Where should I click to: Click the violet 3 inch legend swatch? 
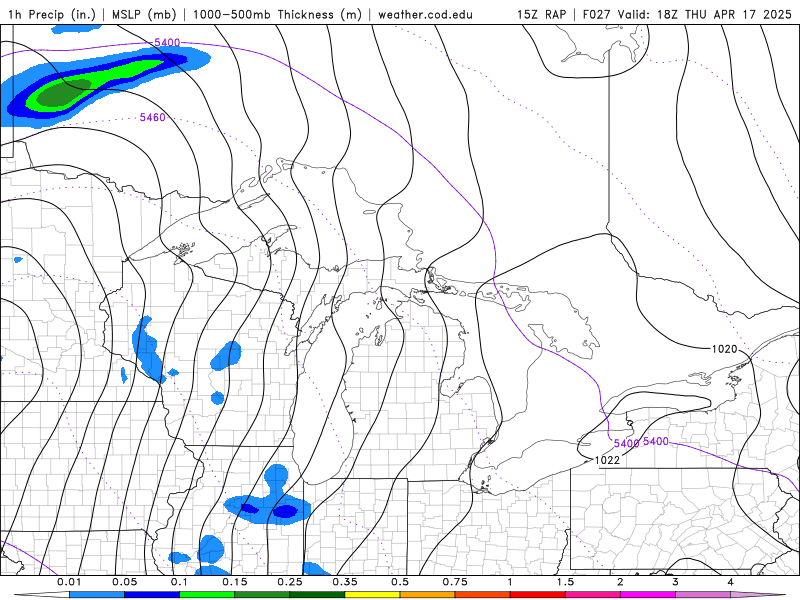[x=703, y=595]
